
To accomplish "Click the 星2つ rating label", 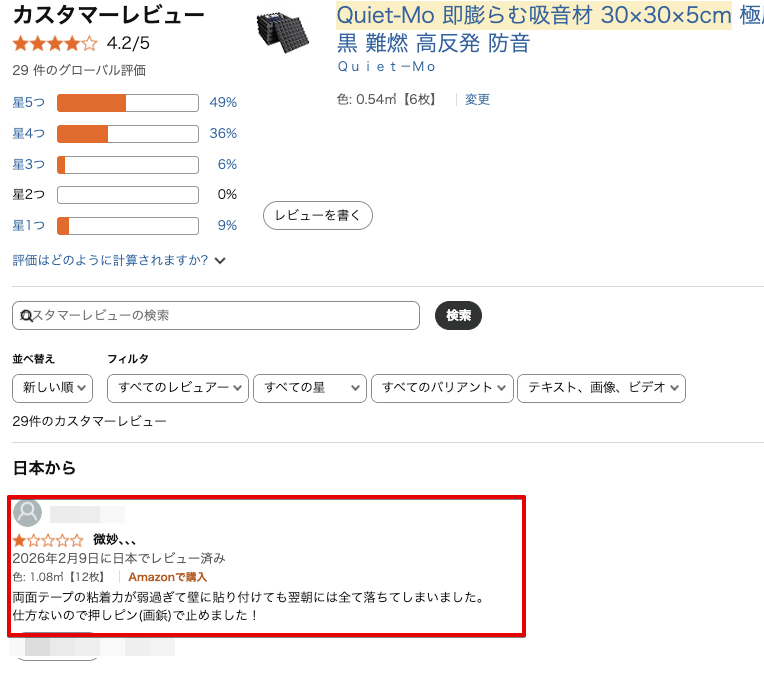I will click(29, 195).
